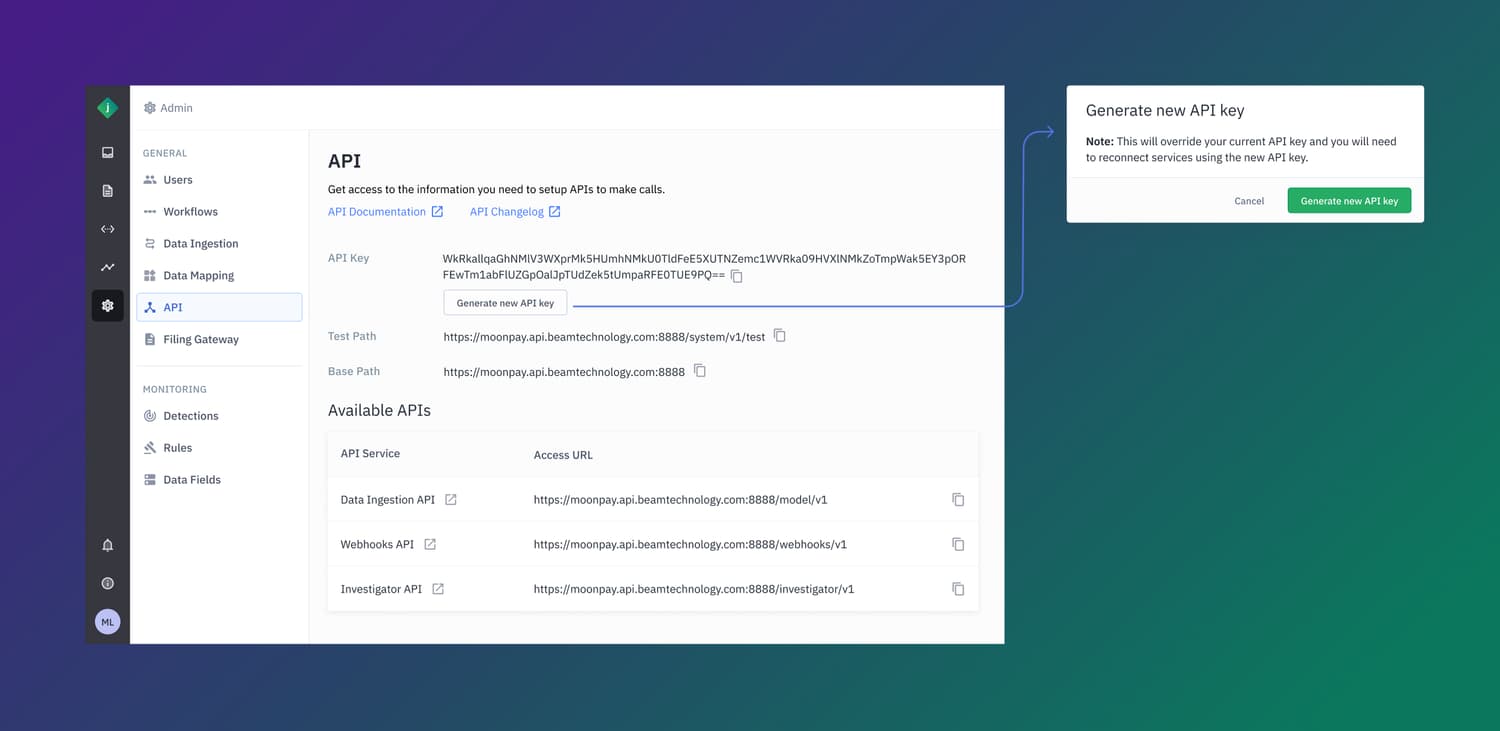Open external link icon beside Investigator API
Viewport: 1500px width, 731px height.
click(438, 589)
